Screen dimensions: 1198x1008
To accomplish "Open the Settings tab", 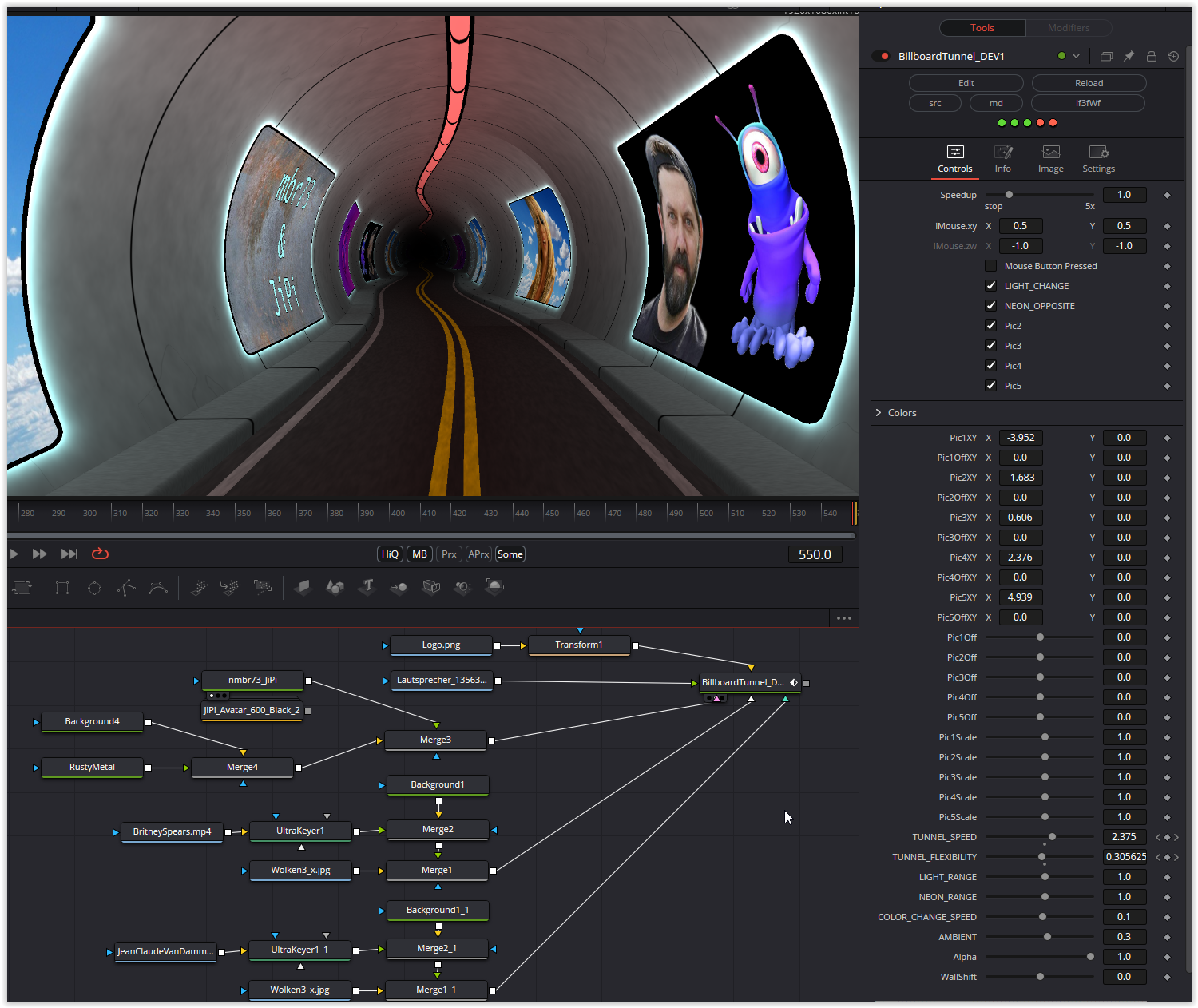I will click(1099, 159).
